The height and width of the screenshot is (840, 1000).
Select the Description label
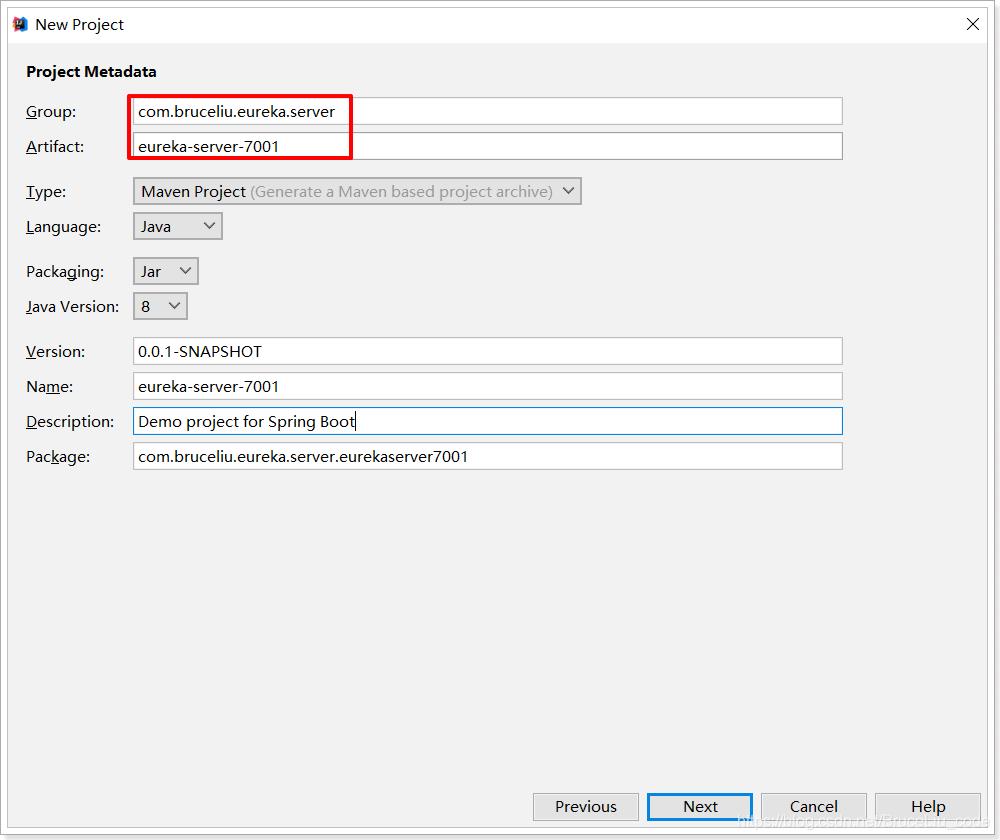click(x=70, y=422)
